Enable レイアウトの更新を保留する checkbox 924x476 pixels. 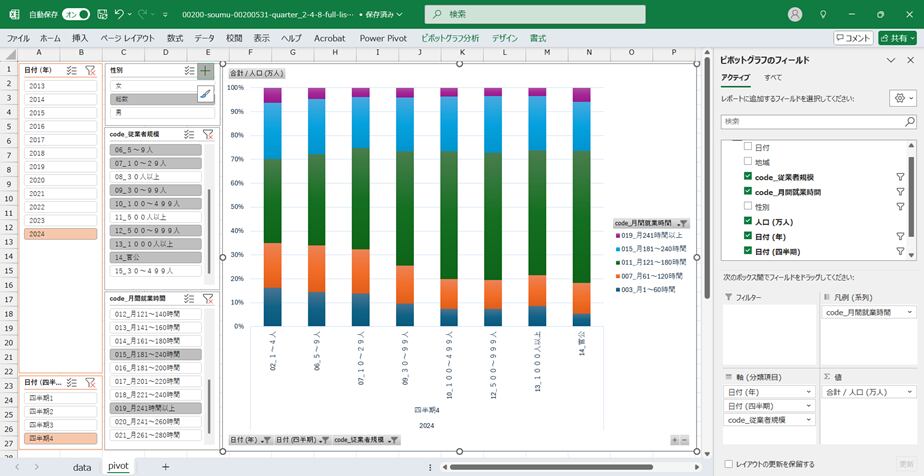[x=728, y=464]
